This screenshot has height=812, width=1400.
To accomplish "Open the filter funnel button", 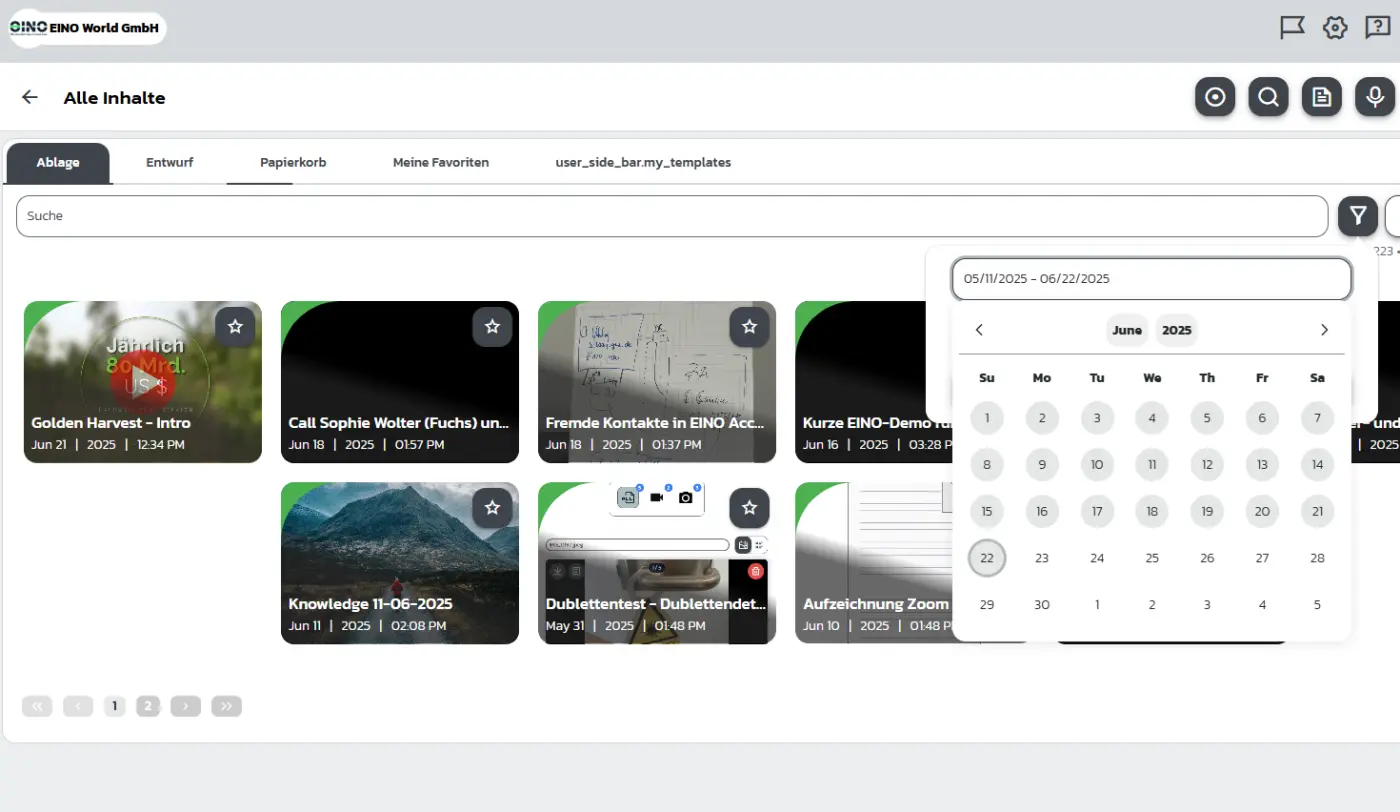I will (1358, 215).
